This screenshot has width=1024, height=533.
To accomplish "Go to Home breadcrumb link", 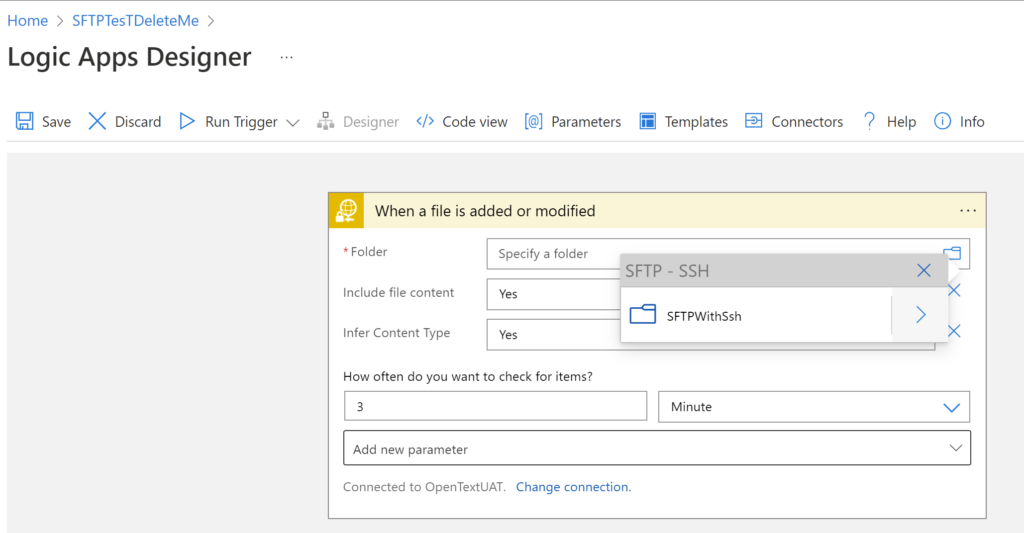I will click(27, 21).
